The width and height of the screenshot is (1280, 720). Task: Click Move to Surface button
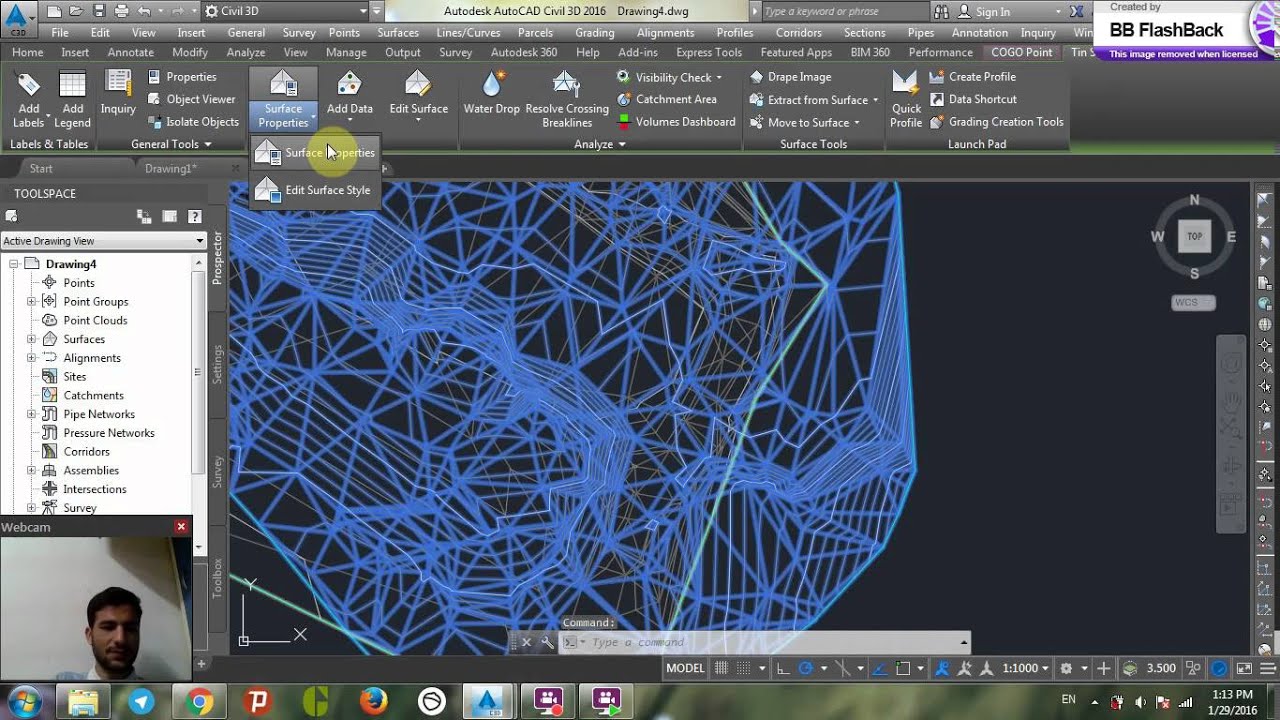804,122
